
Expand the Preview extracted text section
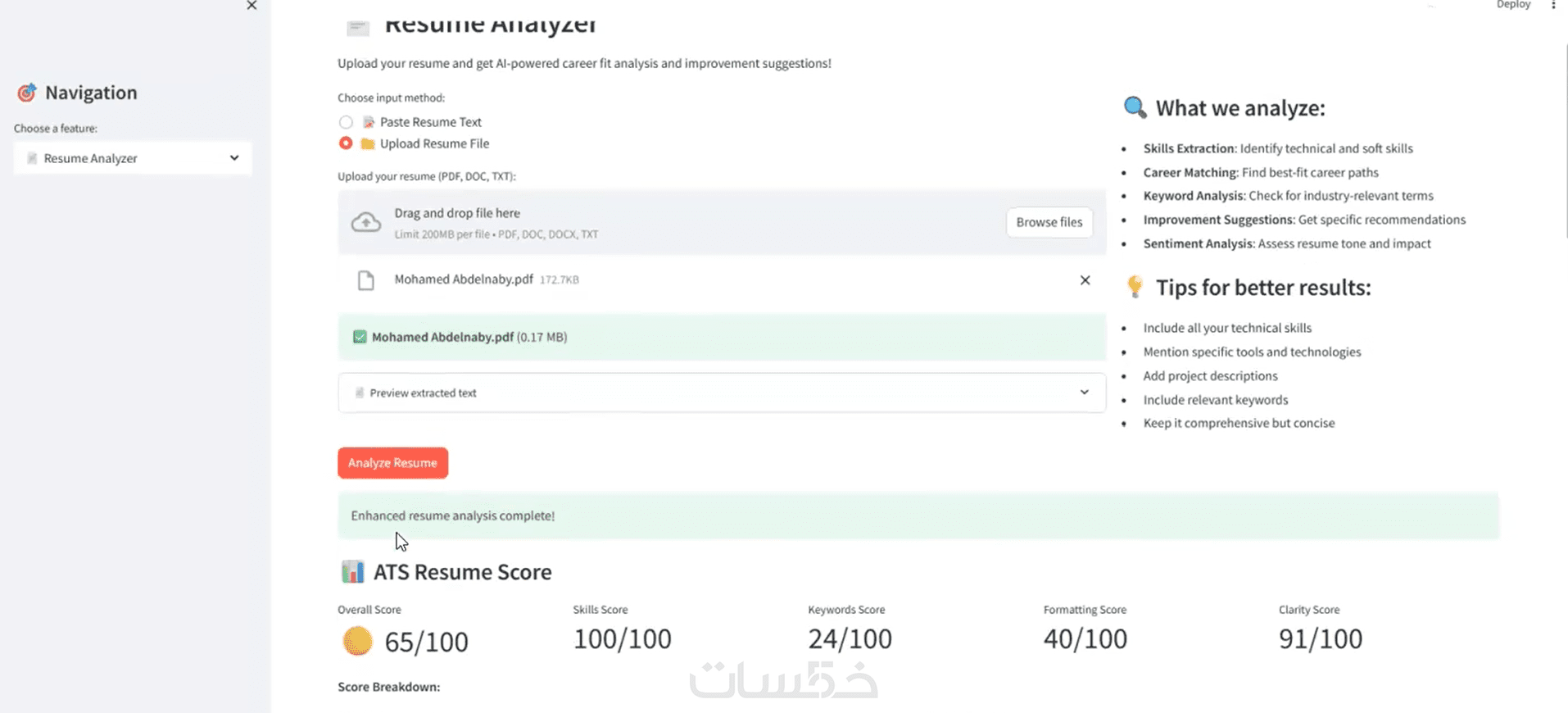click(721, 393)
